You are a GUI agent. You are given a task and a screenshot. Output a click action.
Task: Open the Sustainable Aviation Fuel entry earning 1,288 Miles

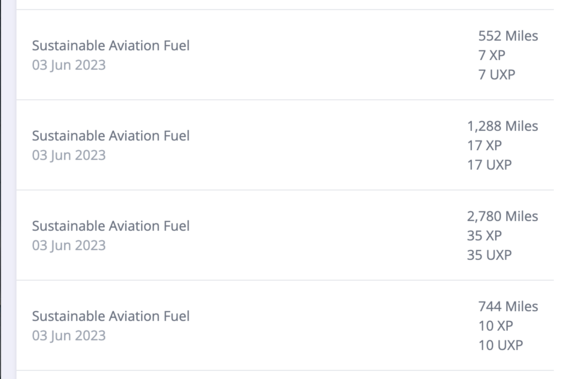click(x=285, y=145)
